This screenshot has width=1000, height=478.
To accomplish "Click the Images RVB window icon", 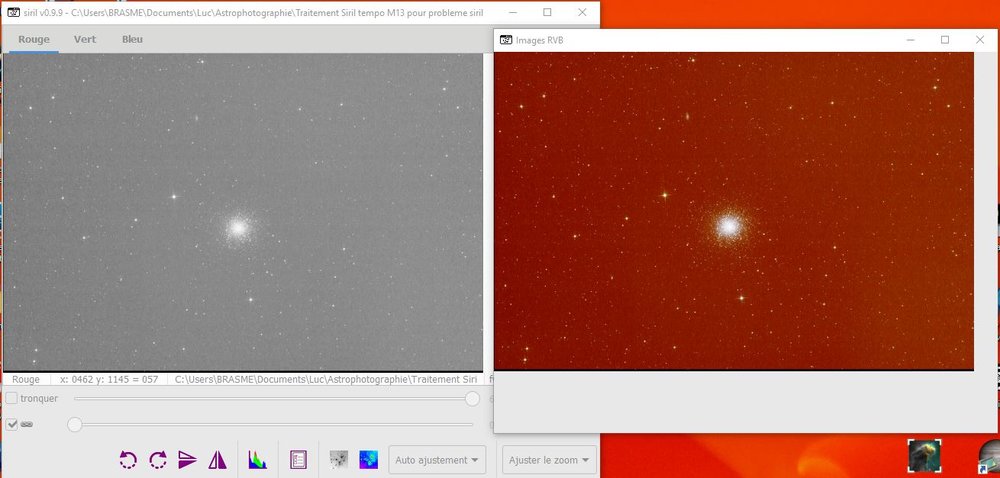I will (x=506, y=40).
